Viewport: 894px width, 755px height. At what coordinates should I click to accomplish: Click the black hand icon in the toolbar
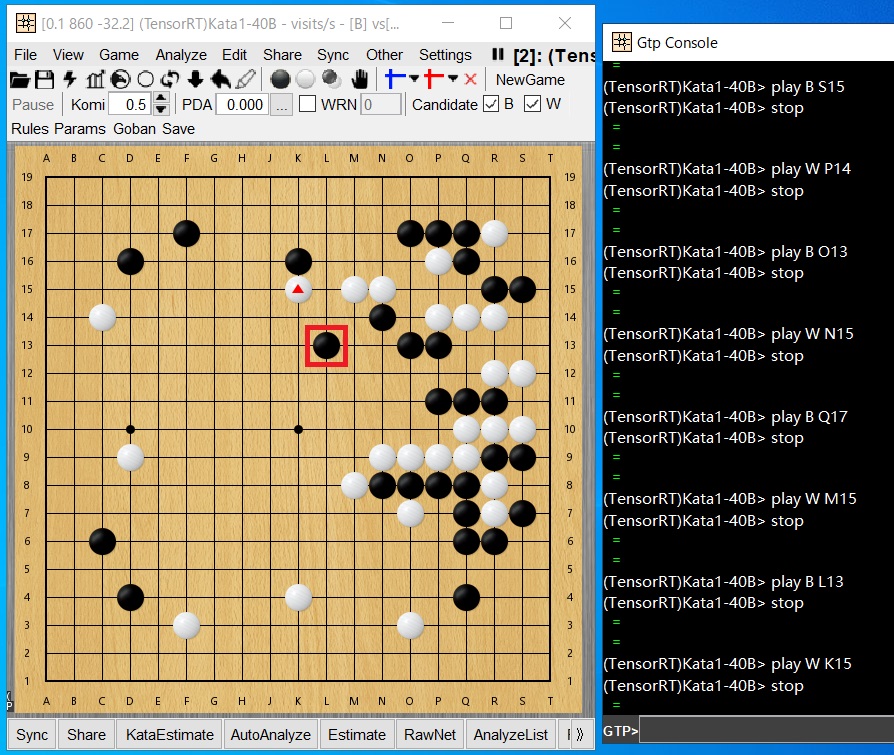tap(359, 79)
